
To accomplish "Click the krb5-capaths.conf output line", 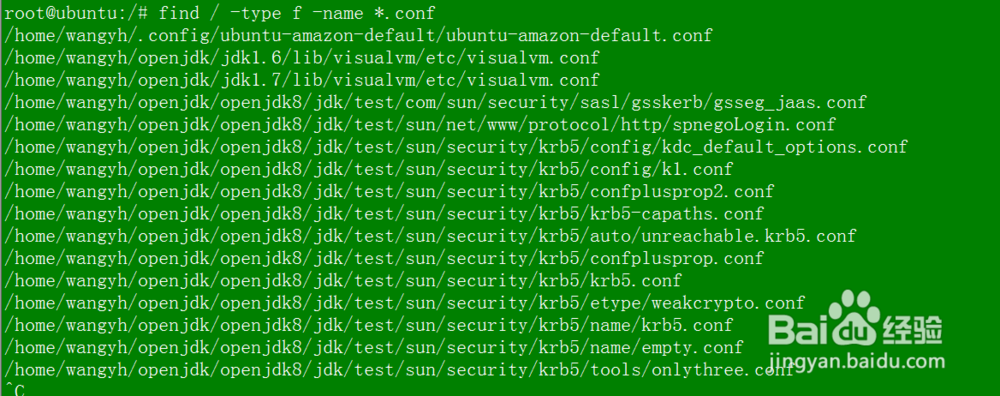I will pyautogui.click(x=383, y=214).
